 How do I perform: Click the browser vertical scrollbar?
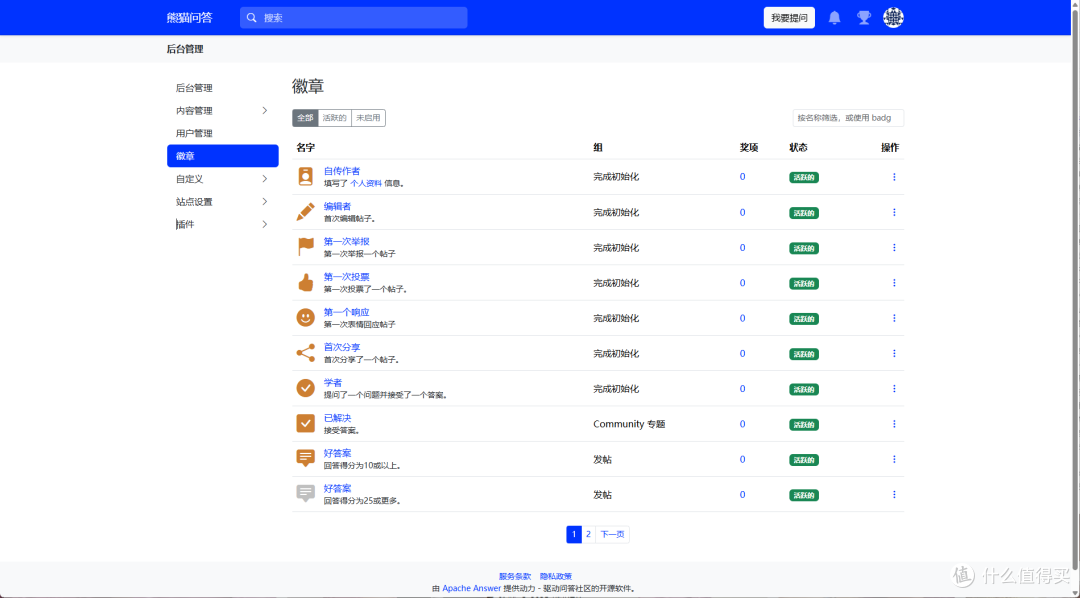1075,289
